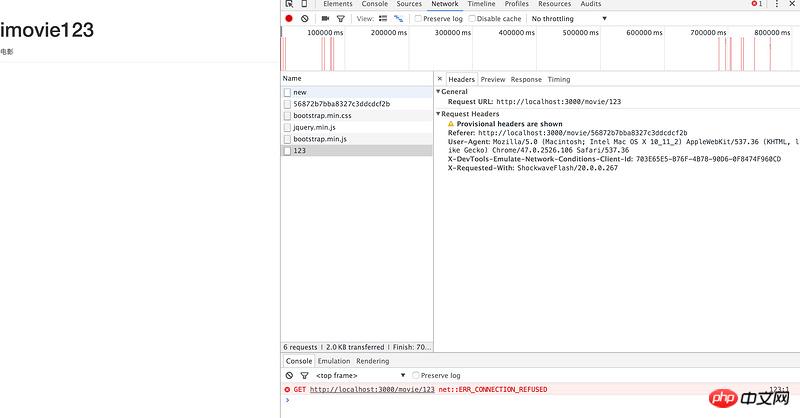Click the provisional headers warning icon
Screen dimensions: 800x418
point(451,124)
